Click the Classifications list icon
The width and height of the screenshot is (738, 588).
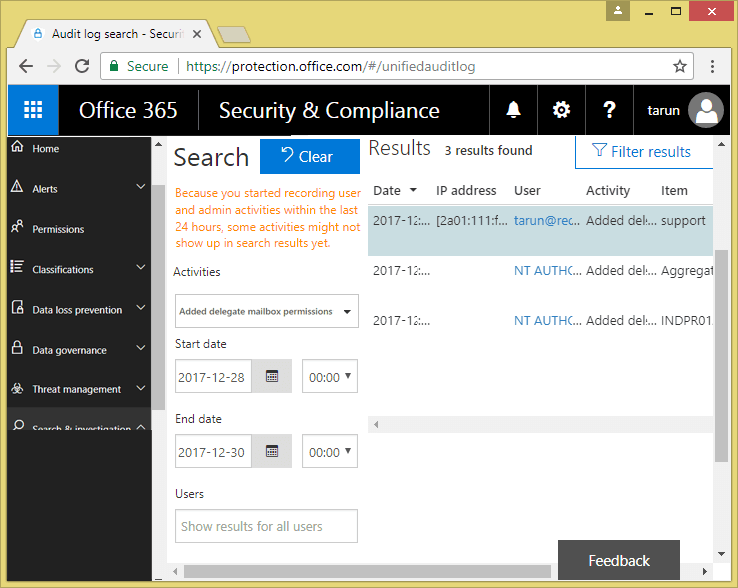(x=17, y=266)
